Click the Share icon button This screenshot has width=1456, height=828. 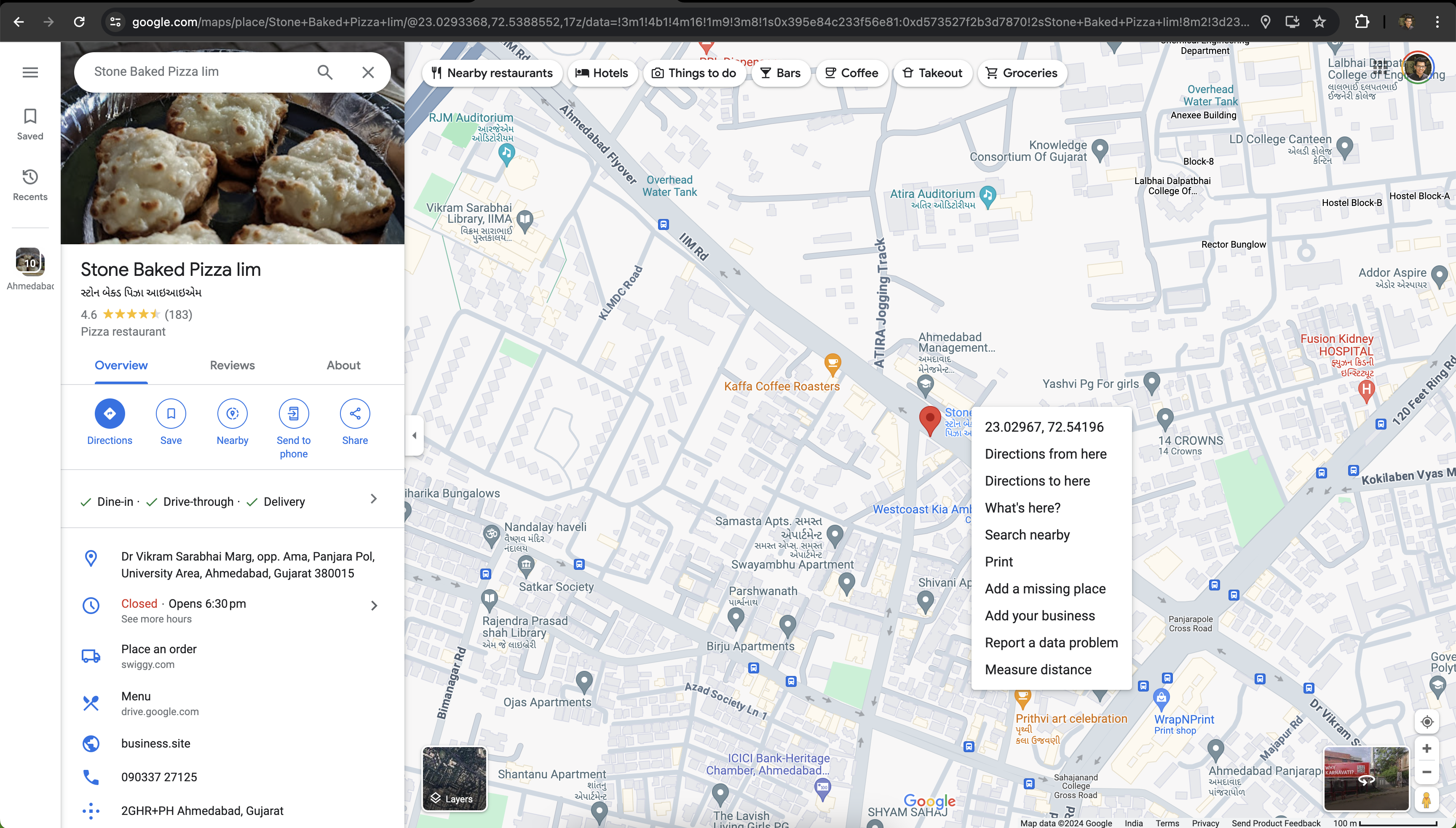[355, 414]
